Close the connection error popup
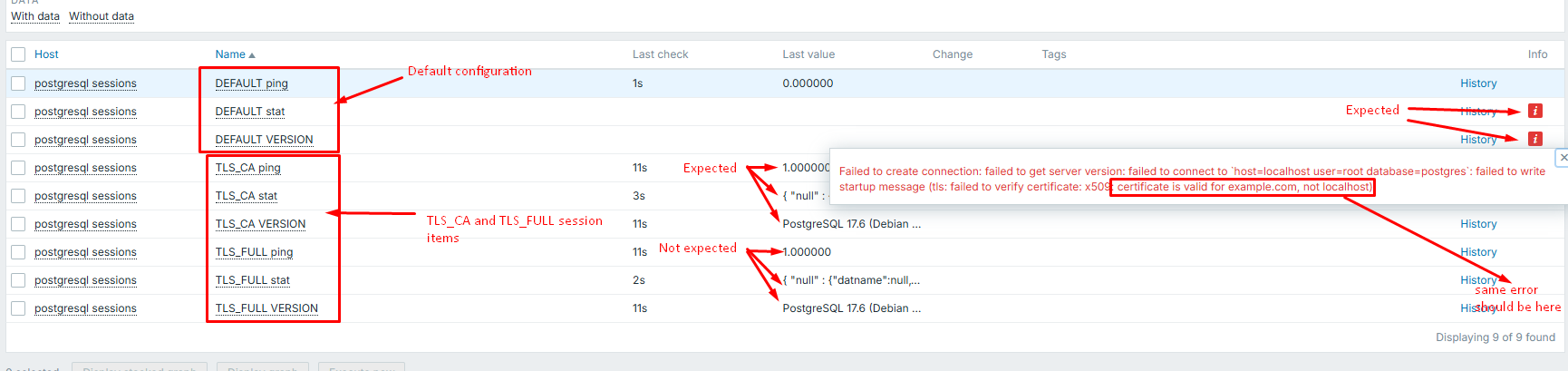Image resolution: width=1568 pixels, height=371 pixels. click(1563, 158)
